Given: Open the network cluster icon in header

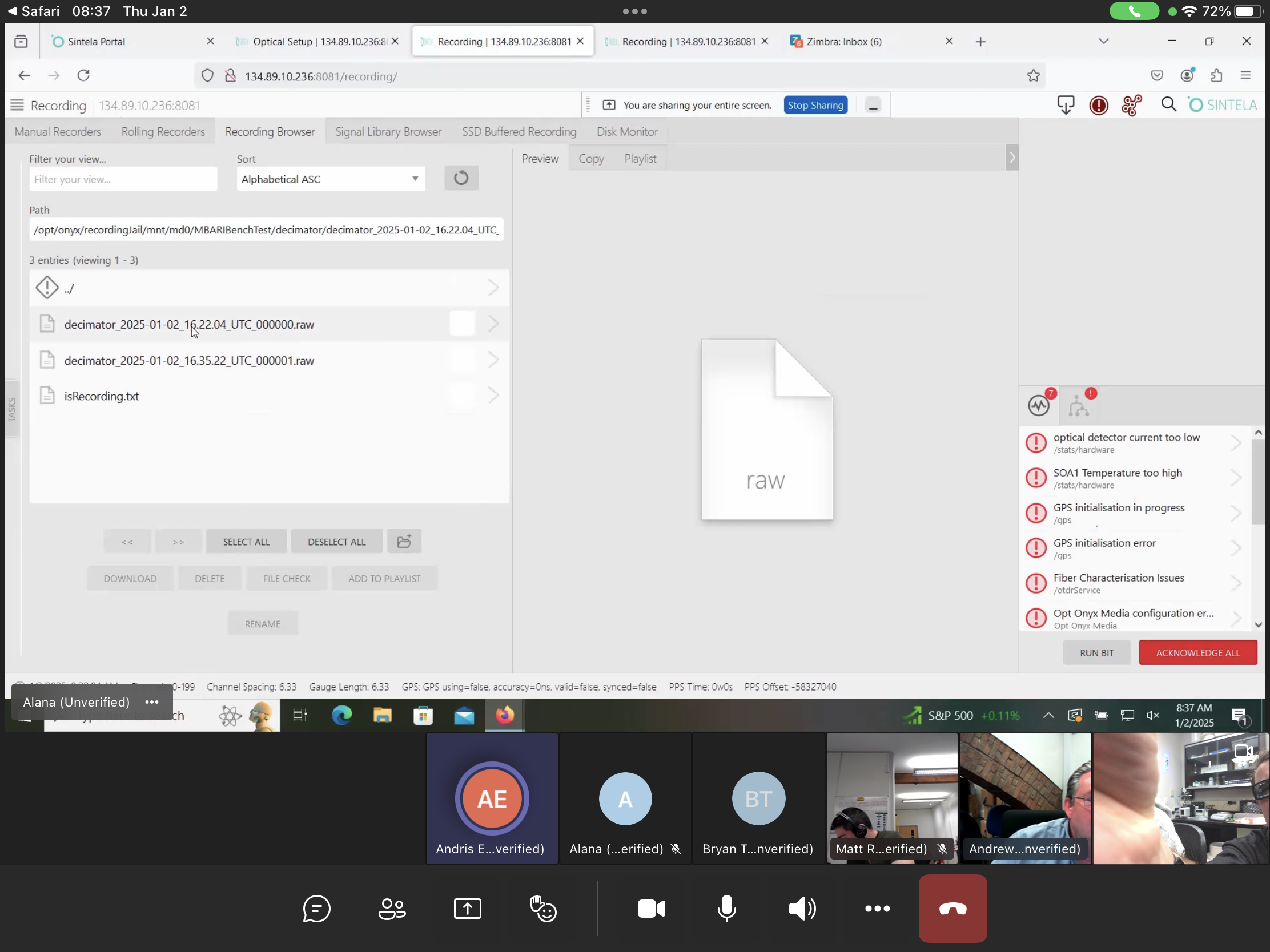Looking at the screenshot, I should click(1132, 106).
